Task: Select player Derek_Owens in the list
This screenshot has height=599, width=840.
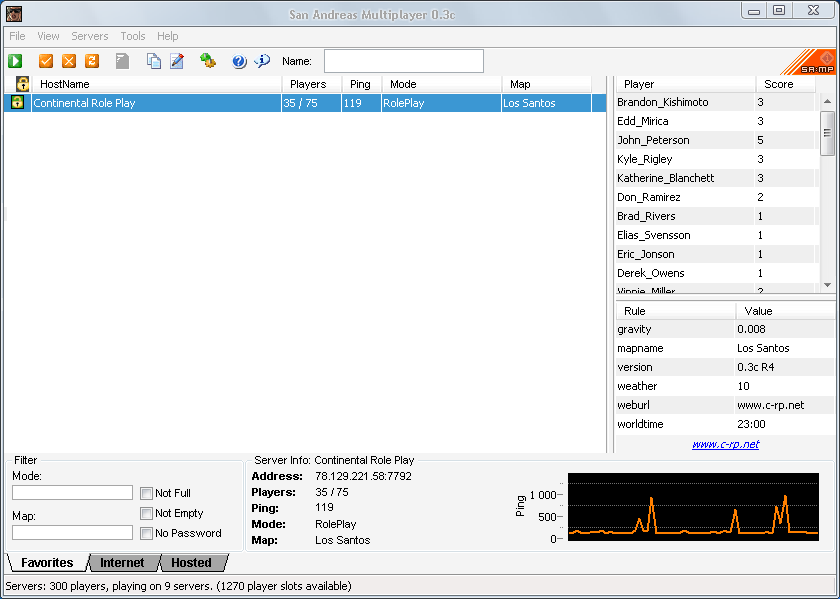Action: pyautogui.click(x=717, y=273)
